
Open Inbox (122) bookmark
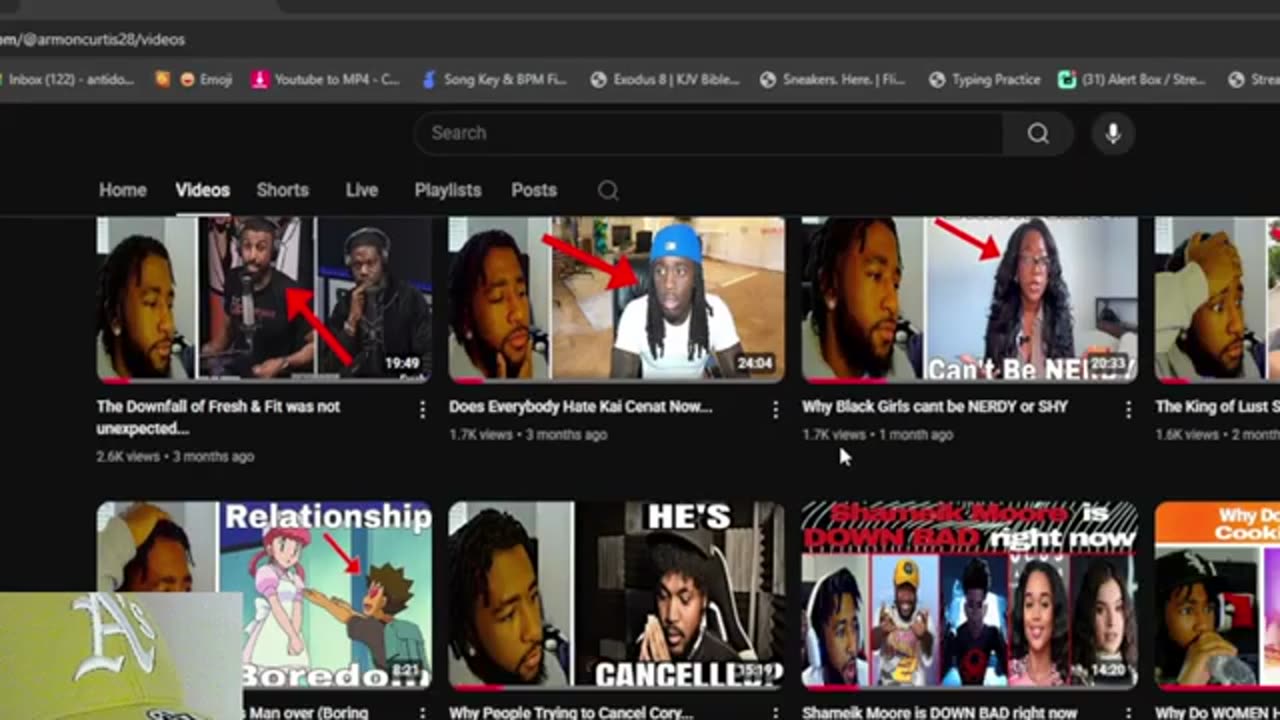pos(68,79)
